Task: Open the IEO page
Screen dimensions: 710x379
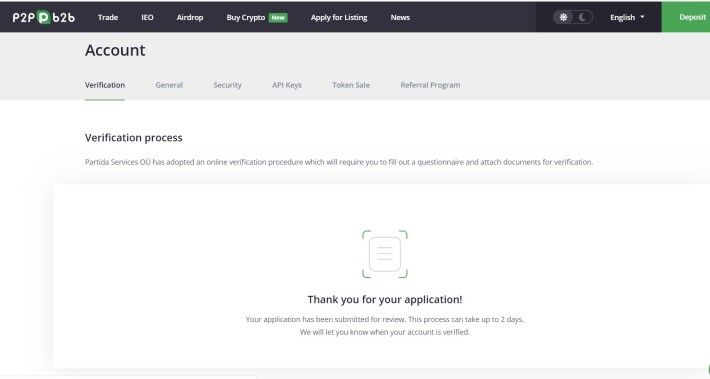Action: 147,17
